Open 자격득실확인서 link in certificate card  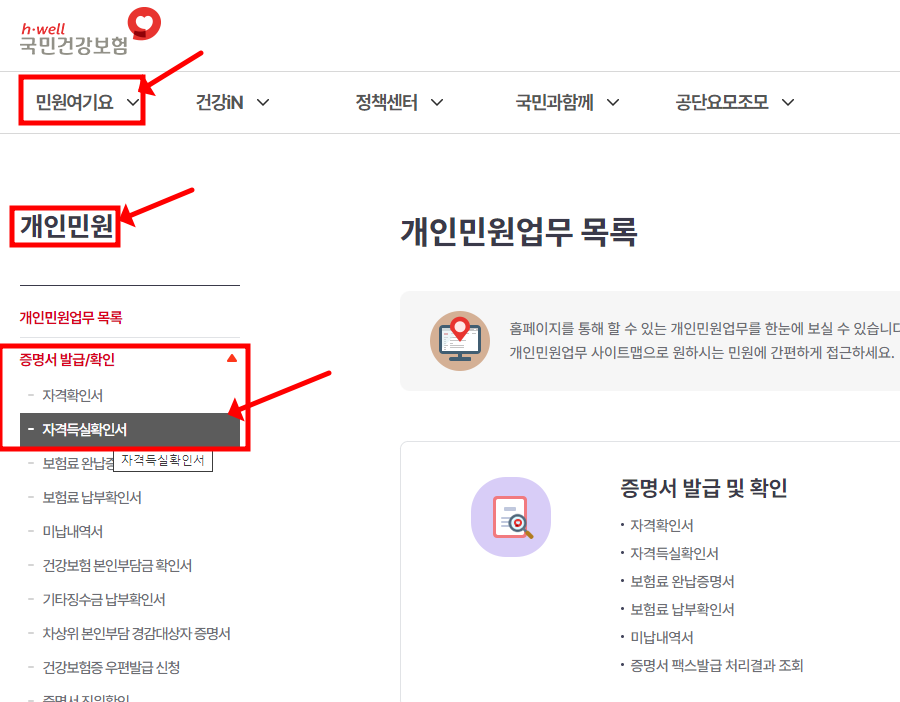tap(674, 553)
